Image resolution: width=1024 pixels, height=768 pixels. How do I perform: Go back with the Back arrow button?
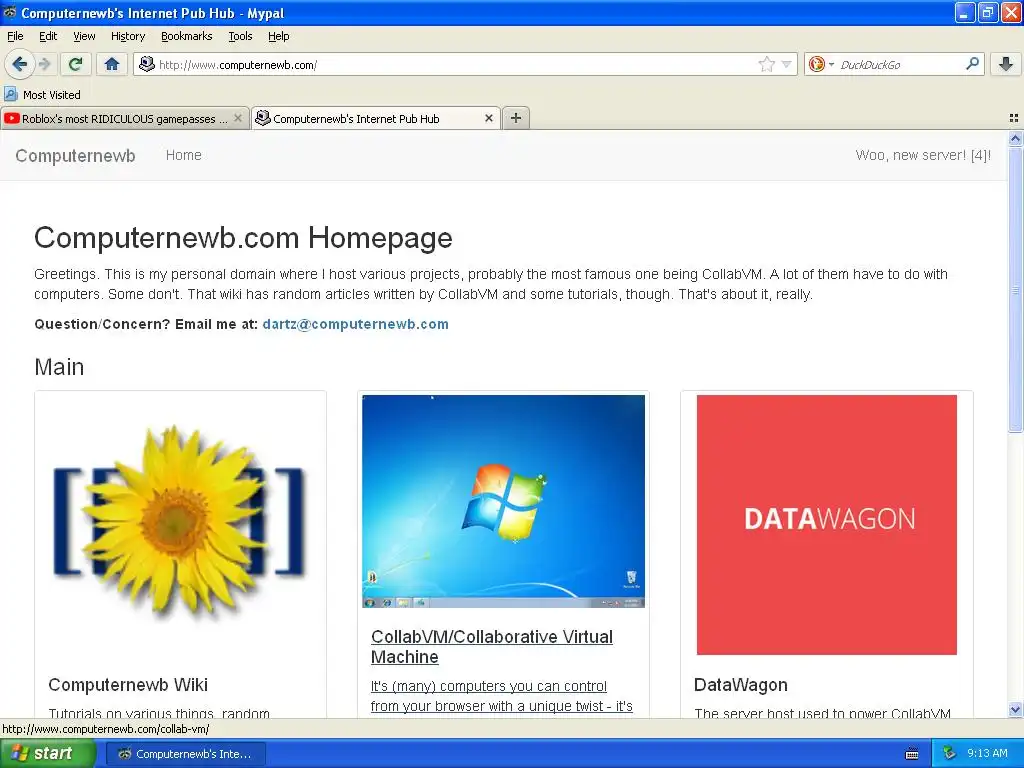[x=19, y=64]
